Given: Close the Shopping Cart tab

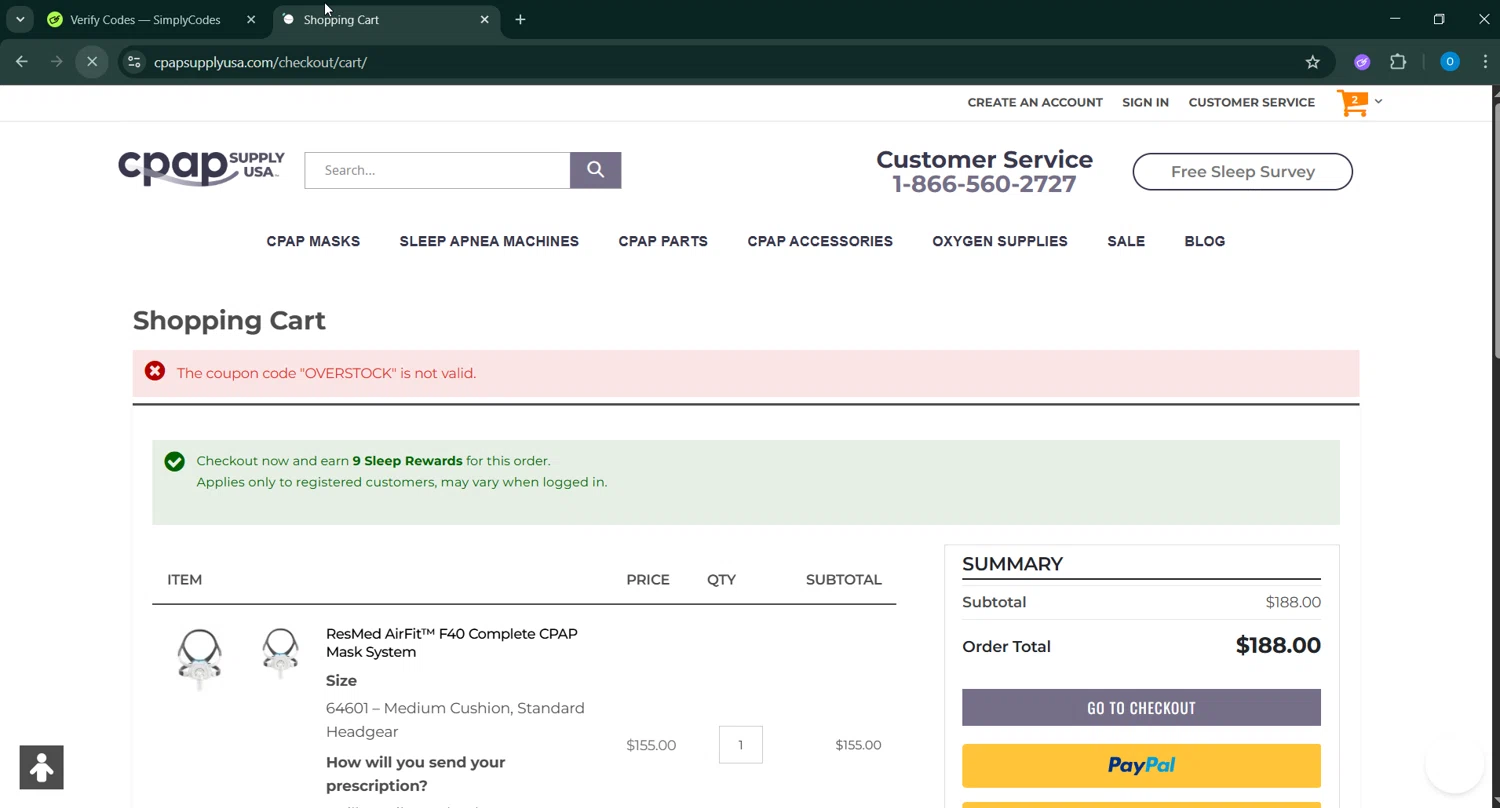Looking at the screenshot, I should coord(485,19).
